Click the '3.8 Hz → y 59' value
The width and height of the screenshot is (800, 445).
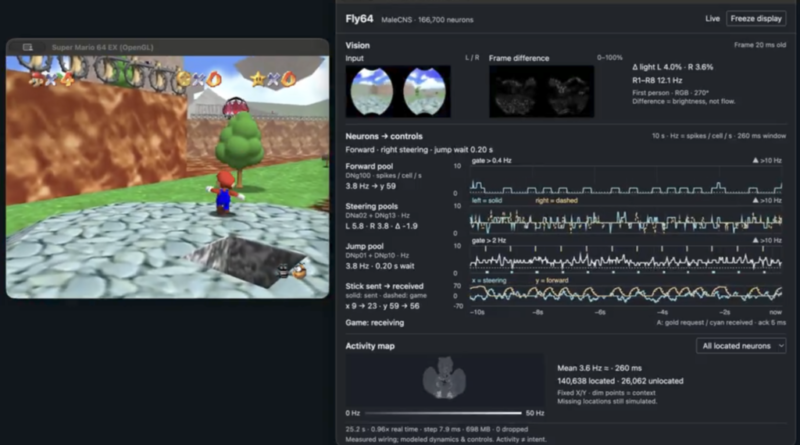370,186
